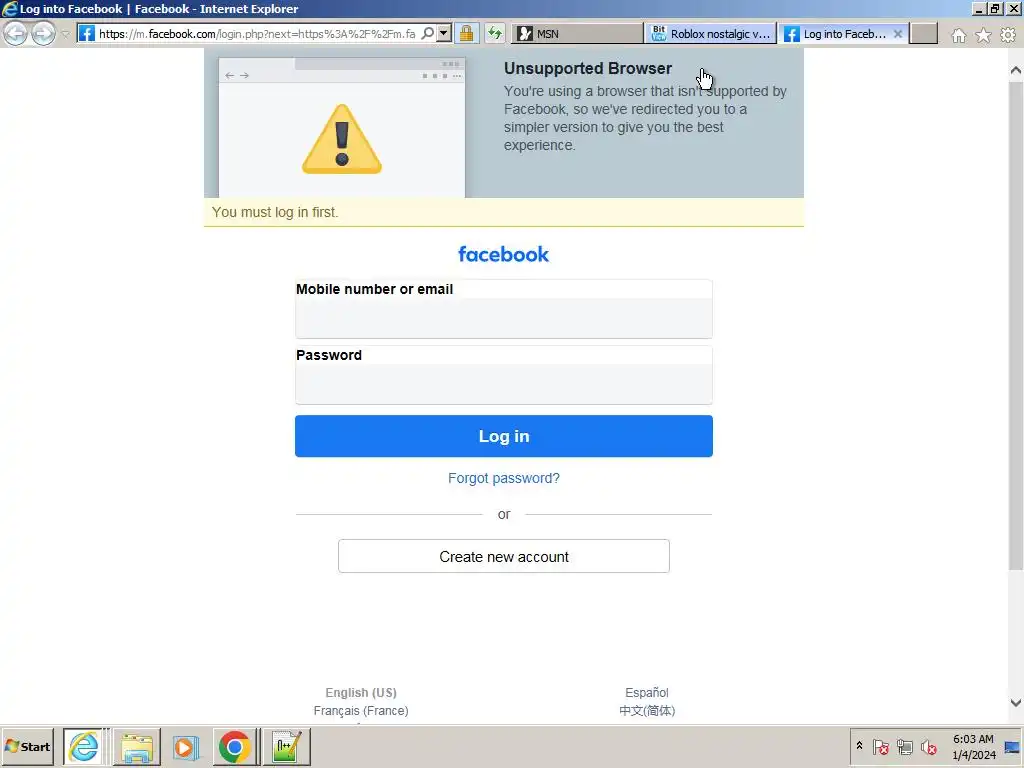Open a new blank tab

pos(923,33)
